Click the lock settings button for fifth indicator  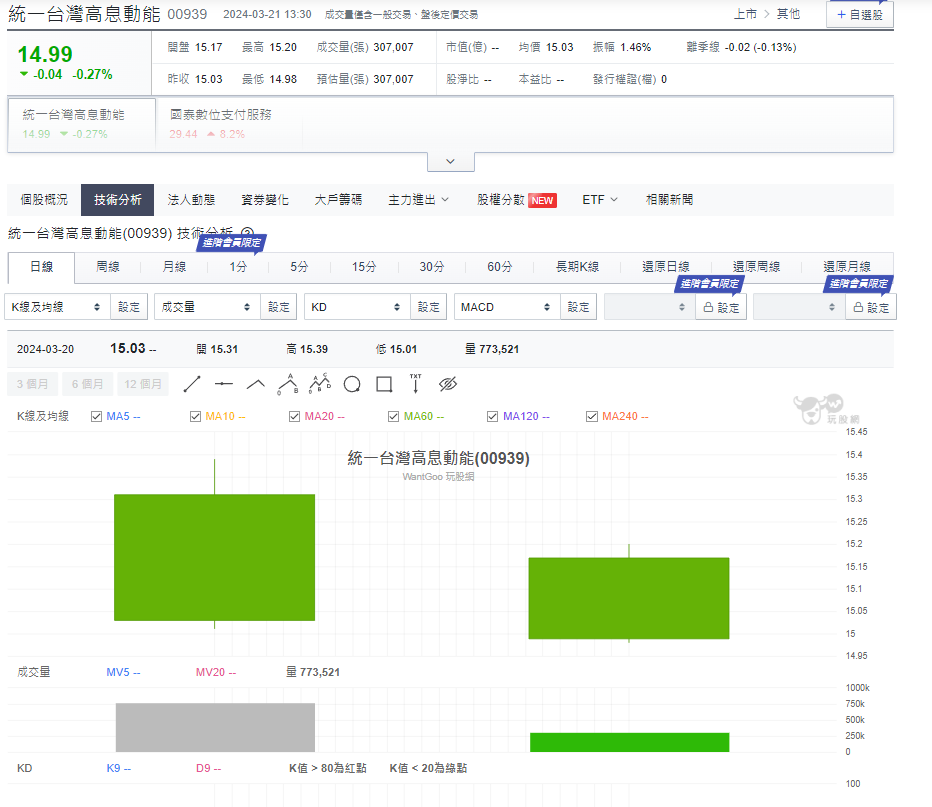[721, 307]
